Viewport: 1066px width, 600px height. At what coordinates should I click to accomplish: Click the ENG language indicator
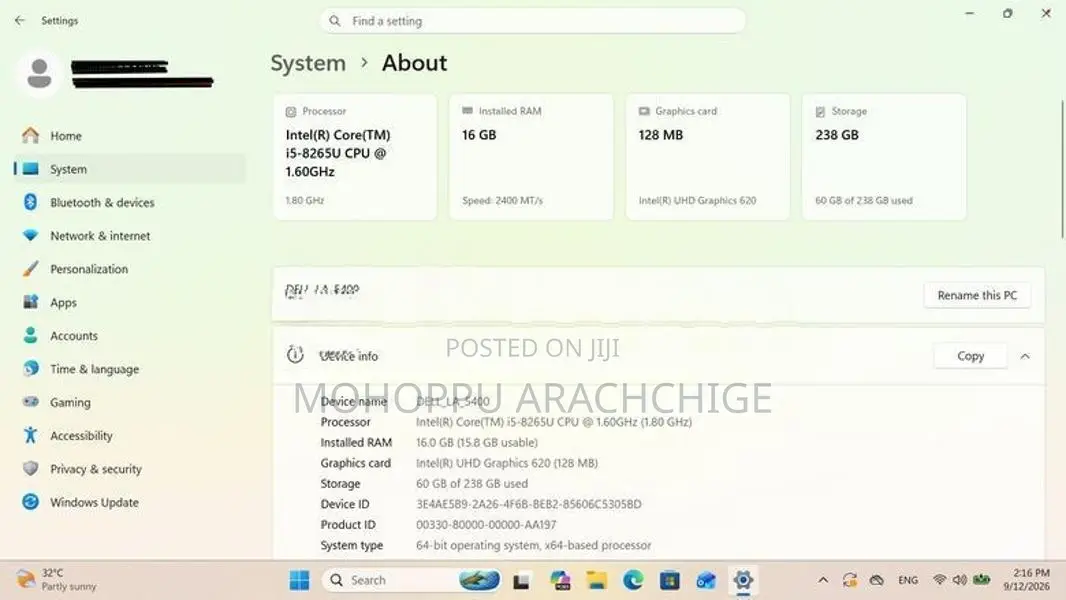[x=908, y=580]
